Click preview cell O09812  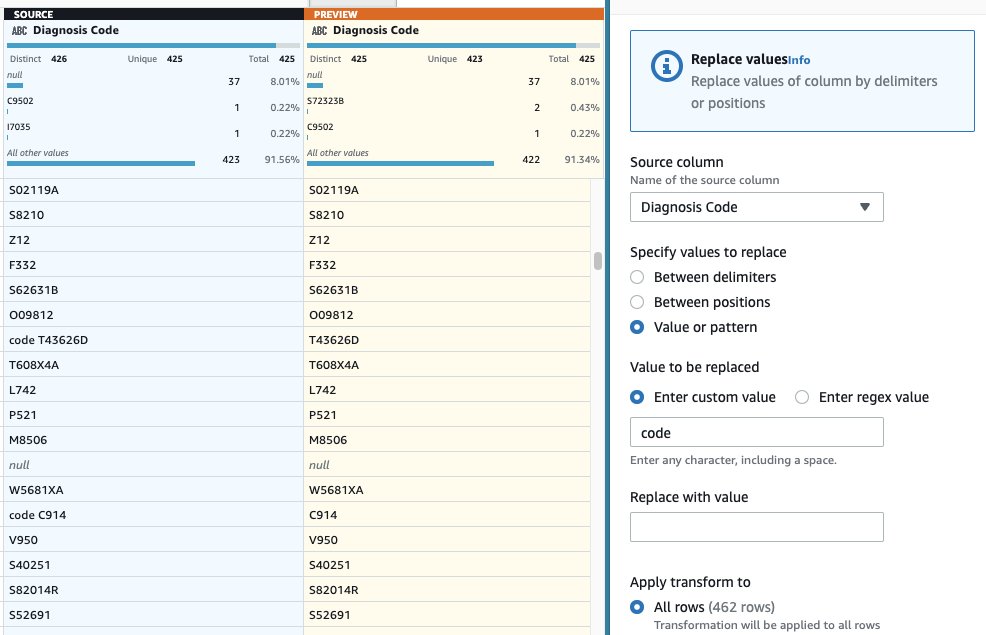tap(447, 315)
